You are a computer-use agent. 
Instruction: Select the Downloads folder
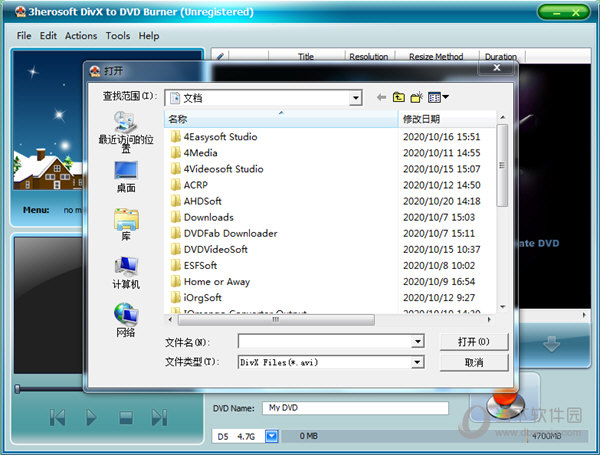click(x=202, y=217)
